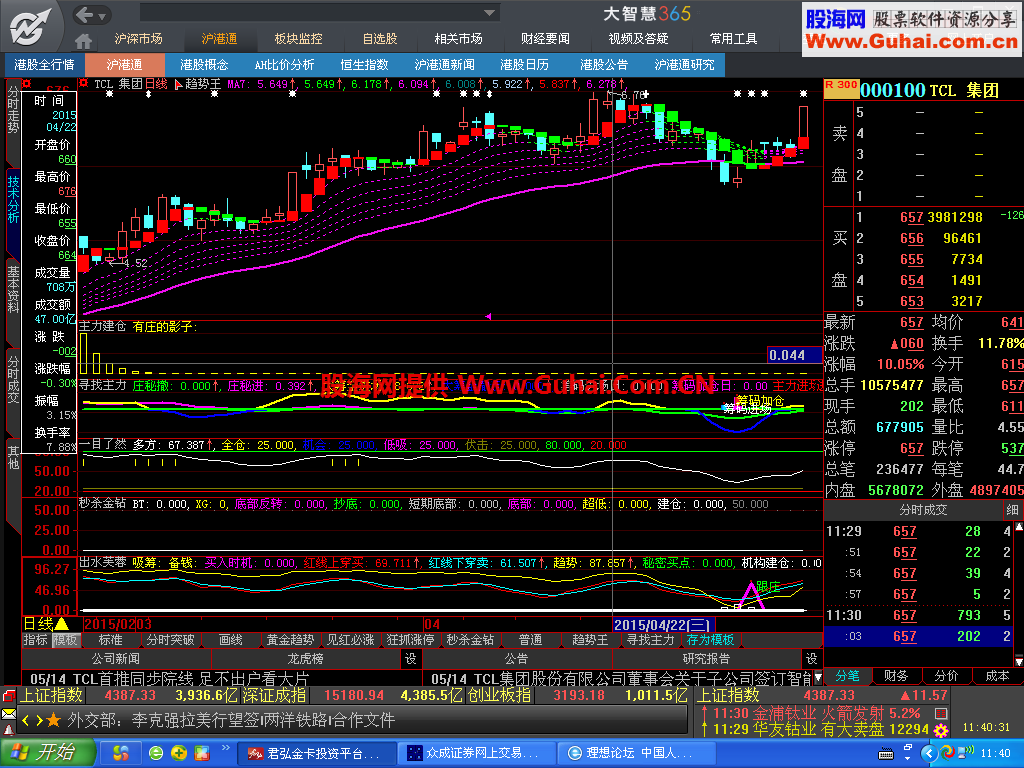Open the 板块监控 menu
The width and height of the screenshot is (1024, 768).
[x=298, y=39]
